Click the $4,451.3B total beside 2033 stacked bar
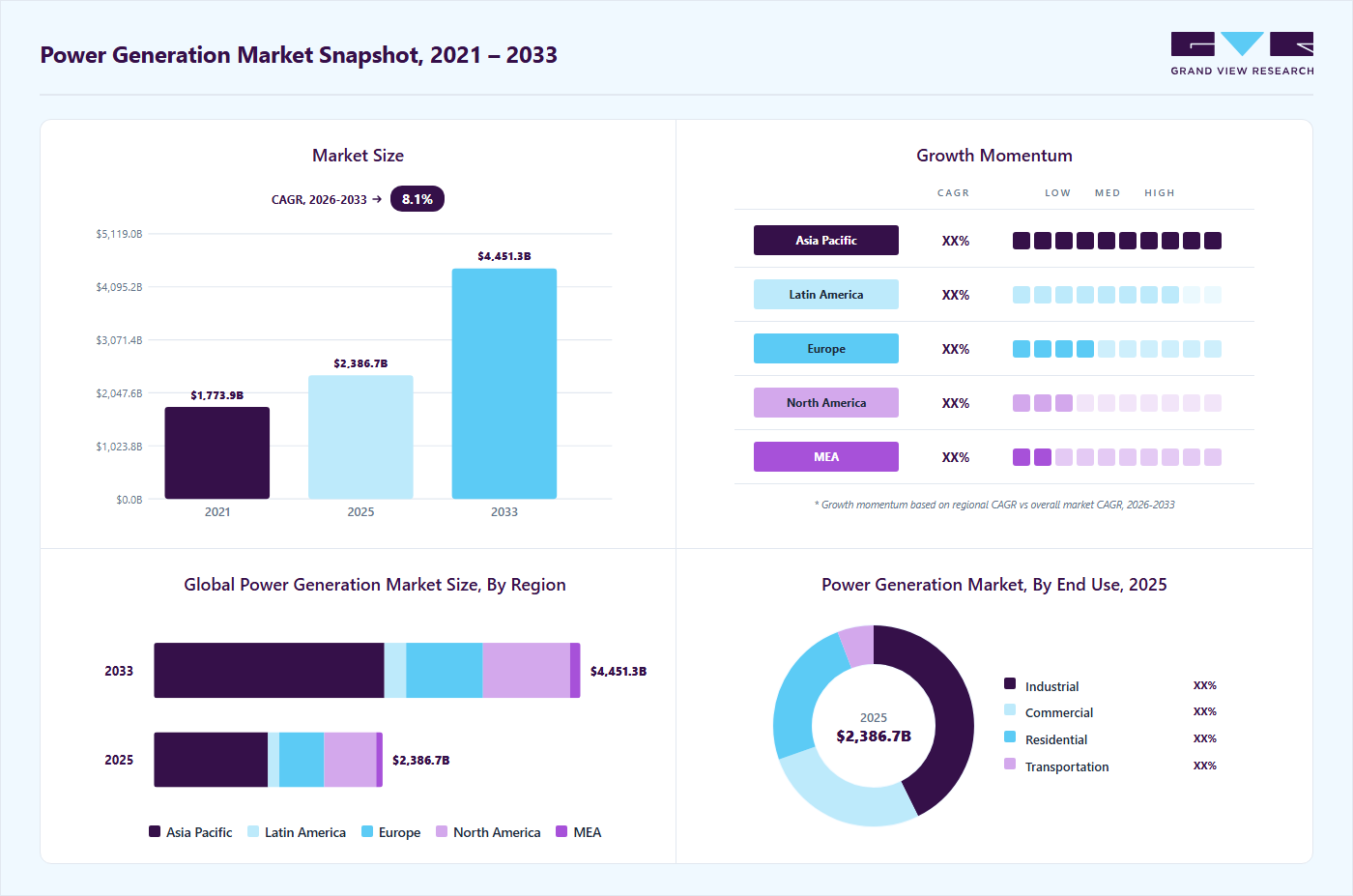 point(619,671)
